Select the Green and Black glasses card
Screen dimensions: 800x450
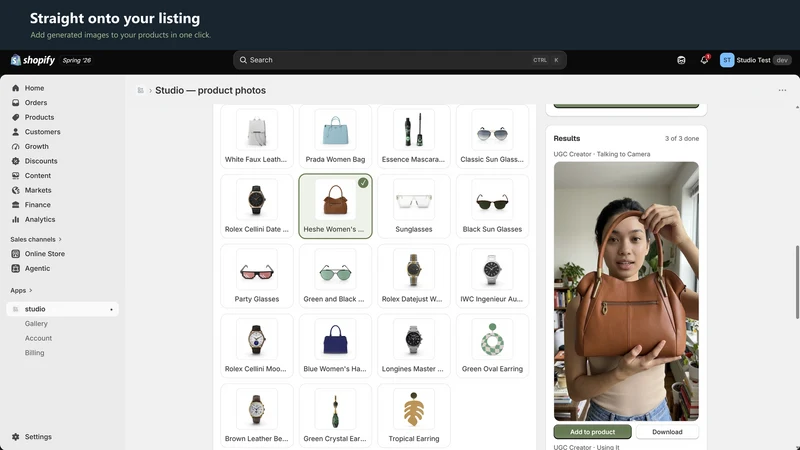pyautogui.click(x=335, y=276)
